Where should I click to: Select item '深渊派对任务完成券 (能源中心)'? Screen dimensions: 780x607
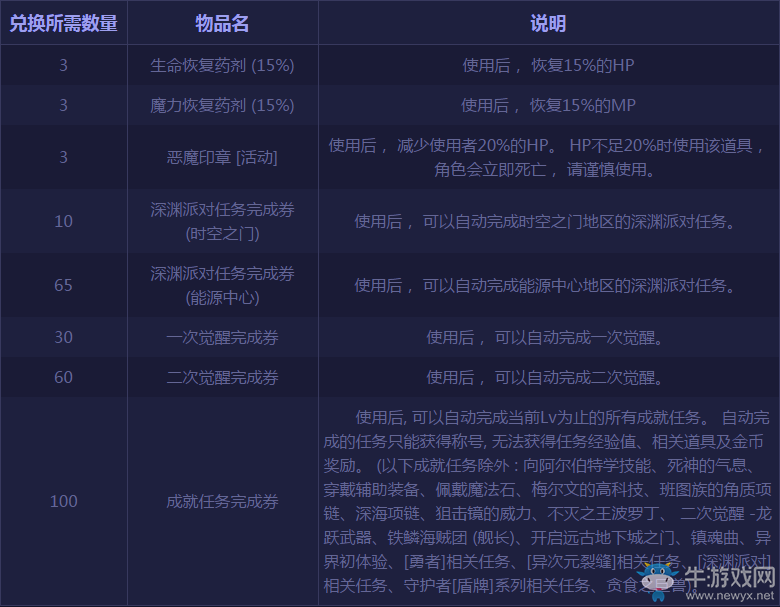click(x=222, y=286)
